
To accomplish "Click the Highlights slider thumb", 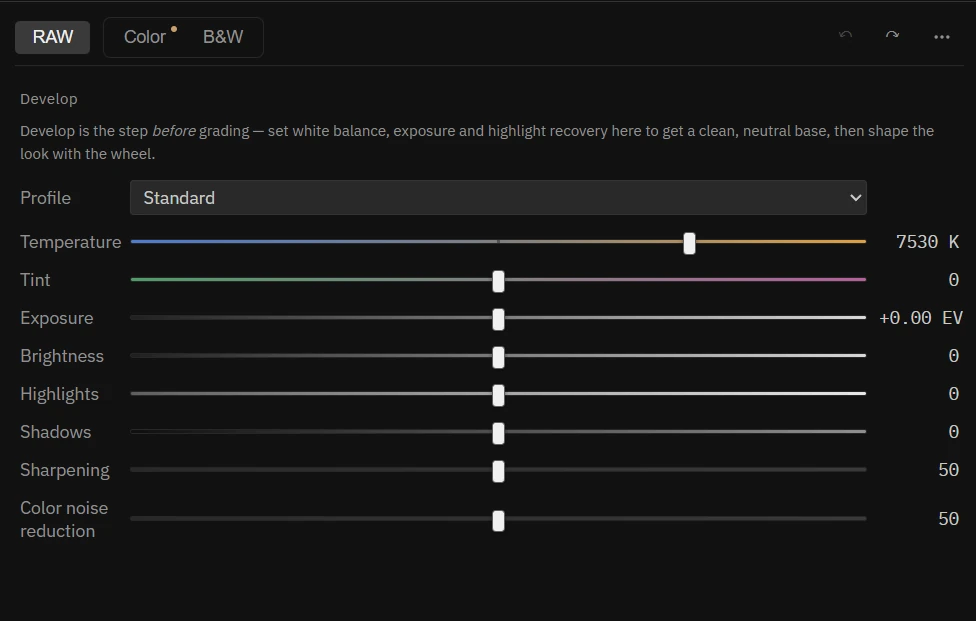I will click(498, 395).
